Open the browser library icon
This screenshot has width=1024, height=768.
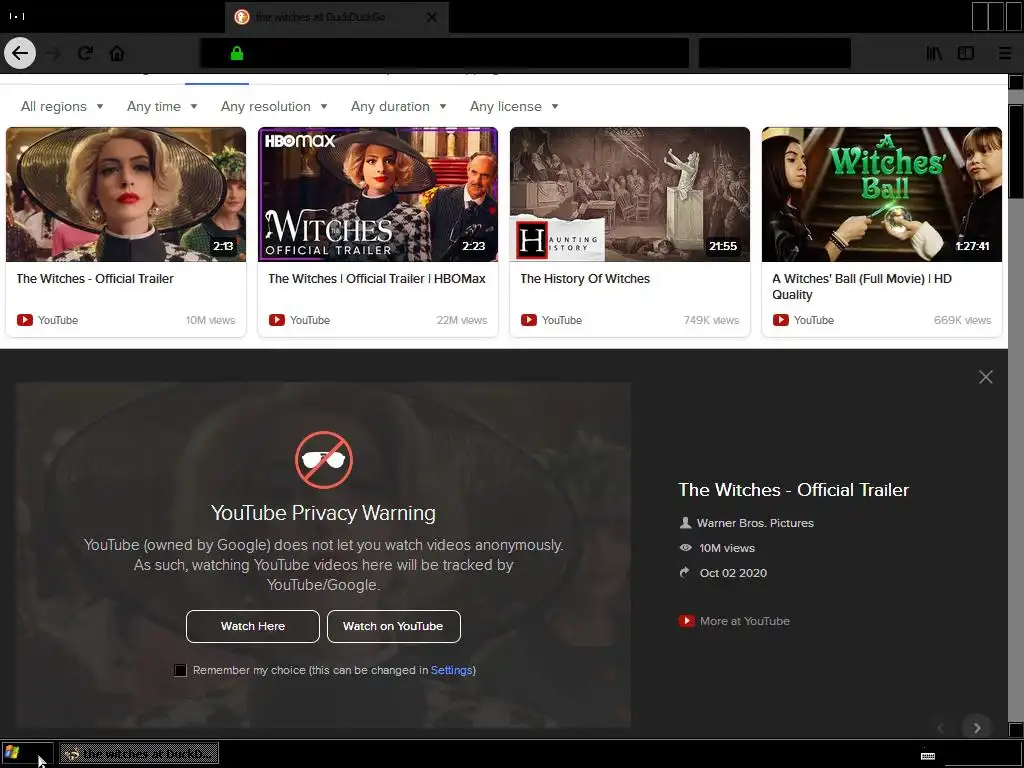[935, 54]
